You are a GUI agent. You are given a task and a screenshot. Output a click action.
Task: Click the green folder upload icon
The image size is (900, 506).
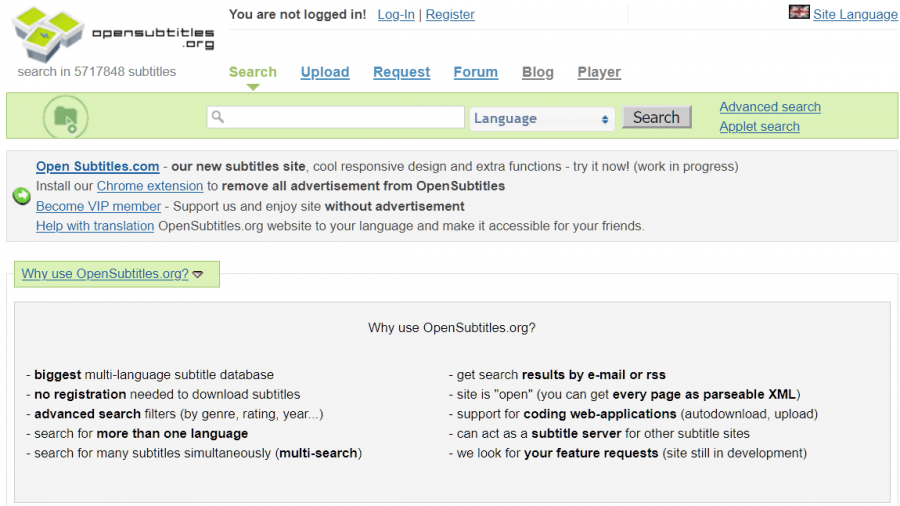[65, 117]
